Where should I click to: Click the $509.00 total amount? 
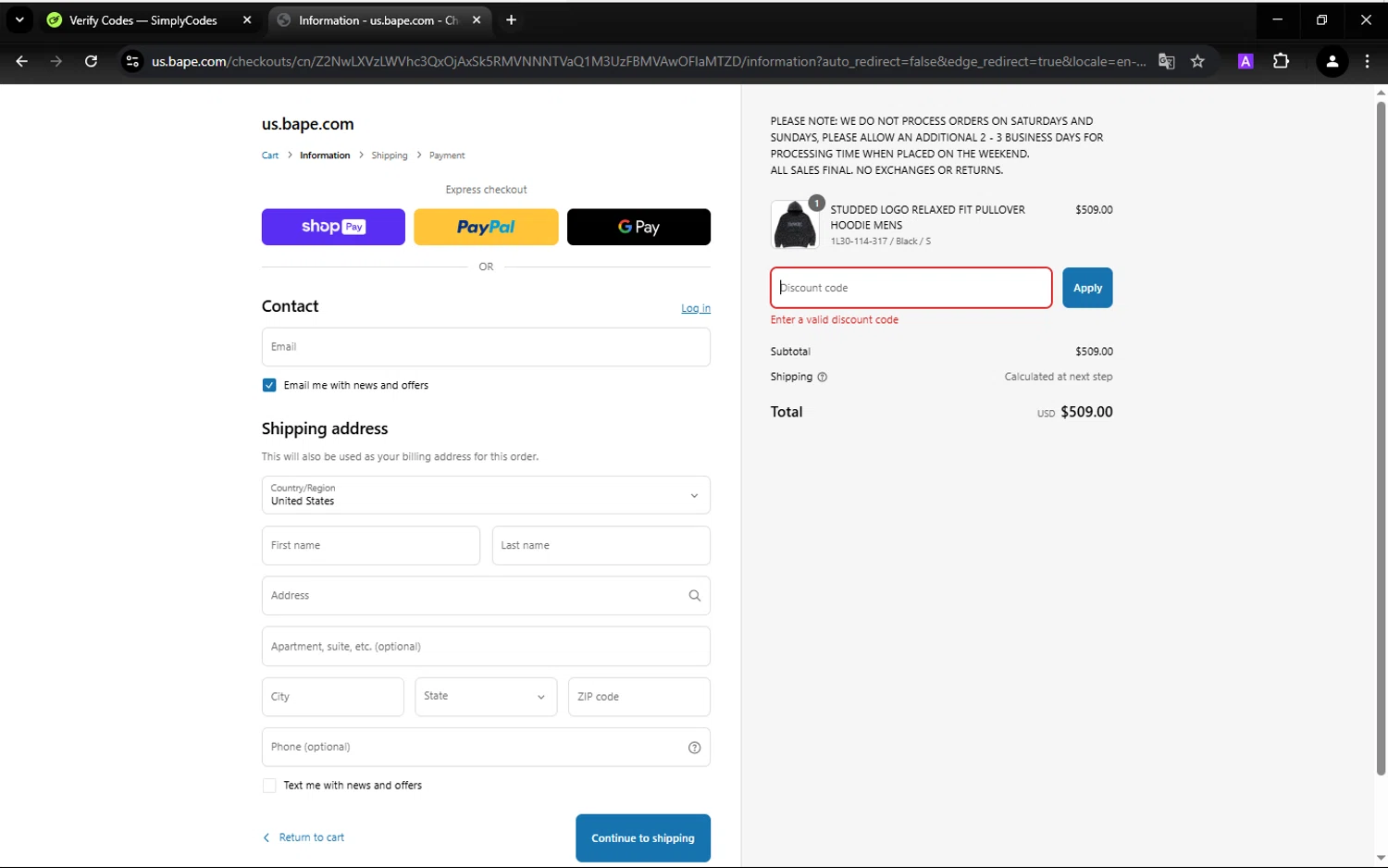(x=1086, y=412)
